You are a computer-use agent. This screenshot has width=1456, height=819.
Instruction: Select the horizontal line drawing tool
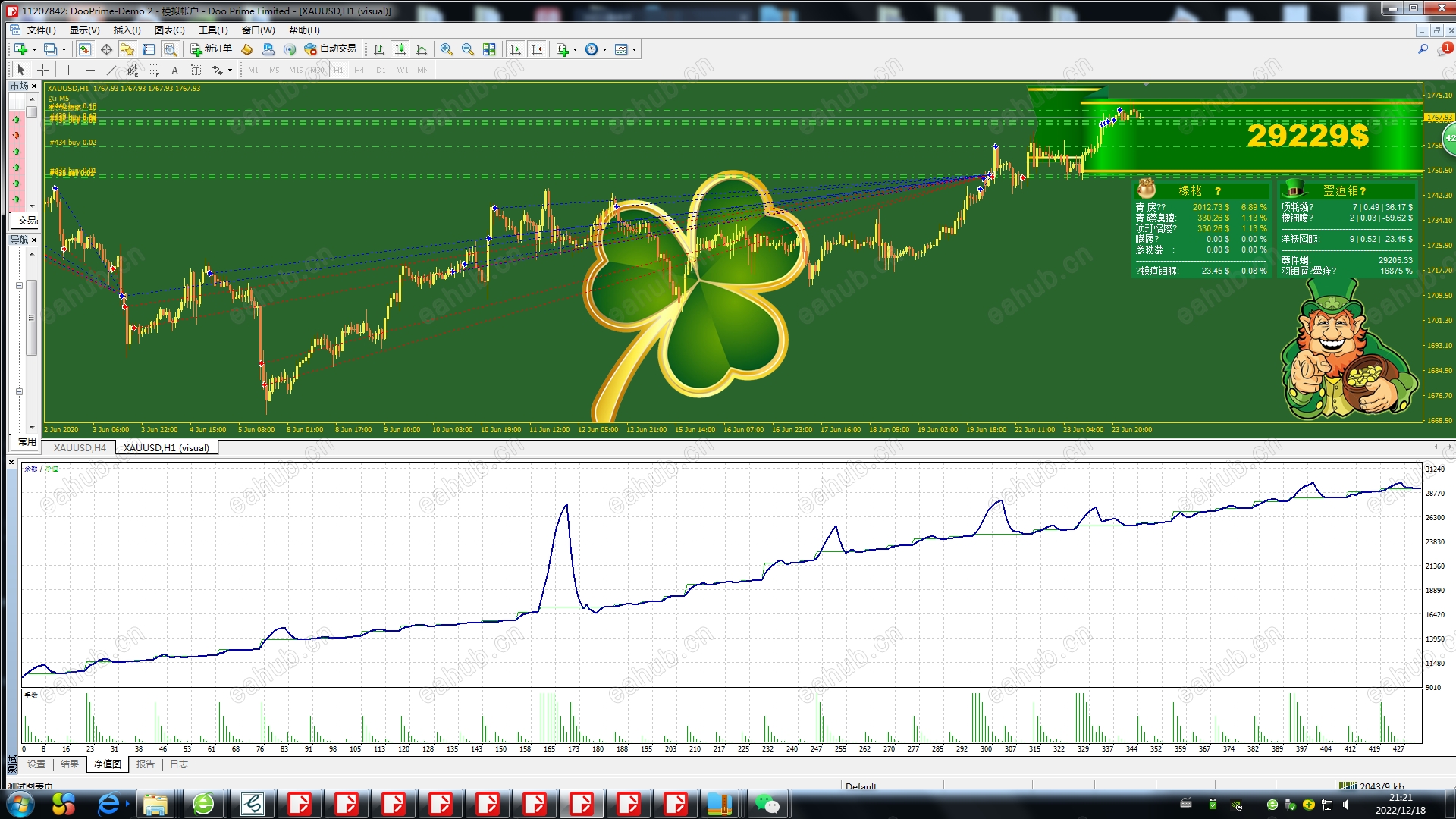point(90,70)
